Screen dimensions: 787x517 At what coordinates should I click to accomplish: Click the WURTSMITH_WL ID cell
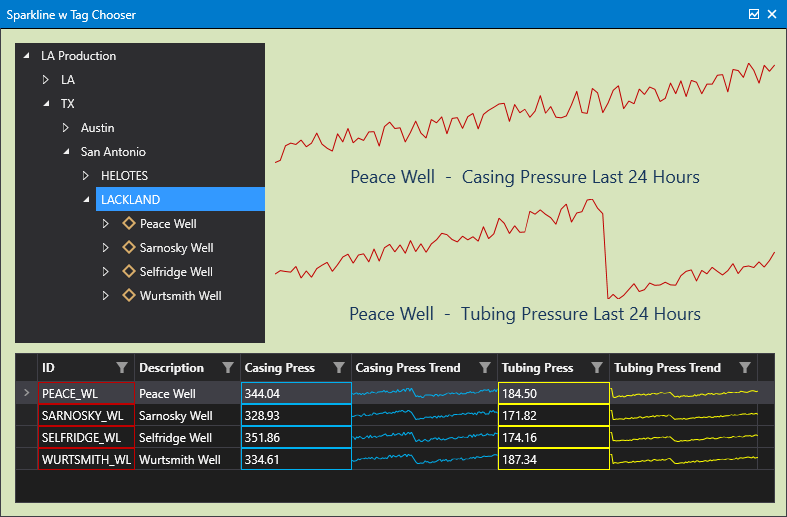86,459
